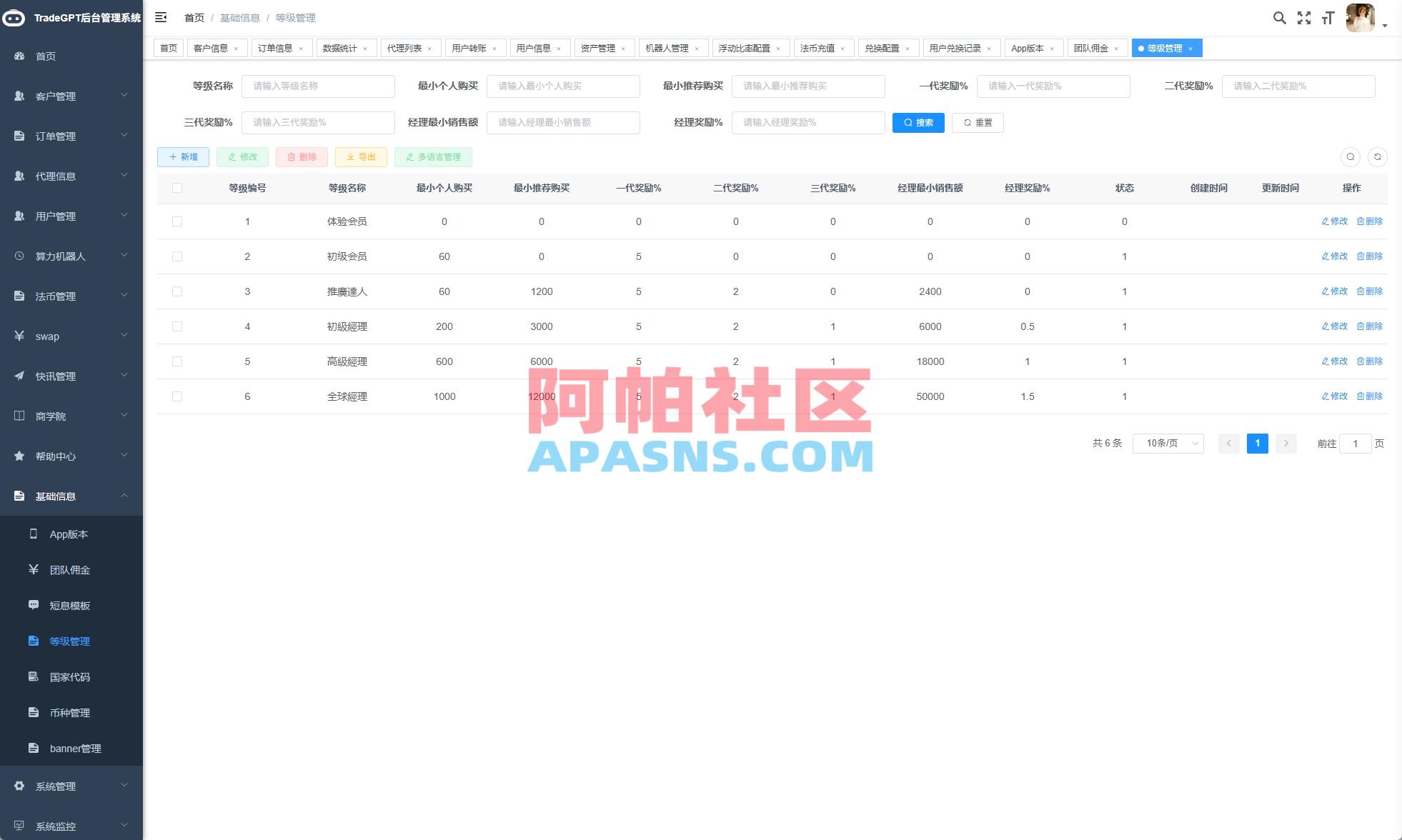This screenshot has height=840, width=1402.
Task: Click the font-size adjustment icon
Action: tap(1328, 17)
